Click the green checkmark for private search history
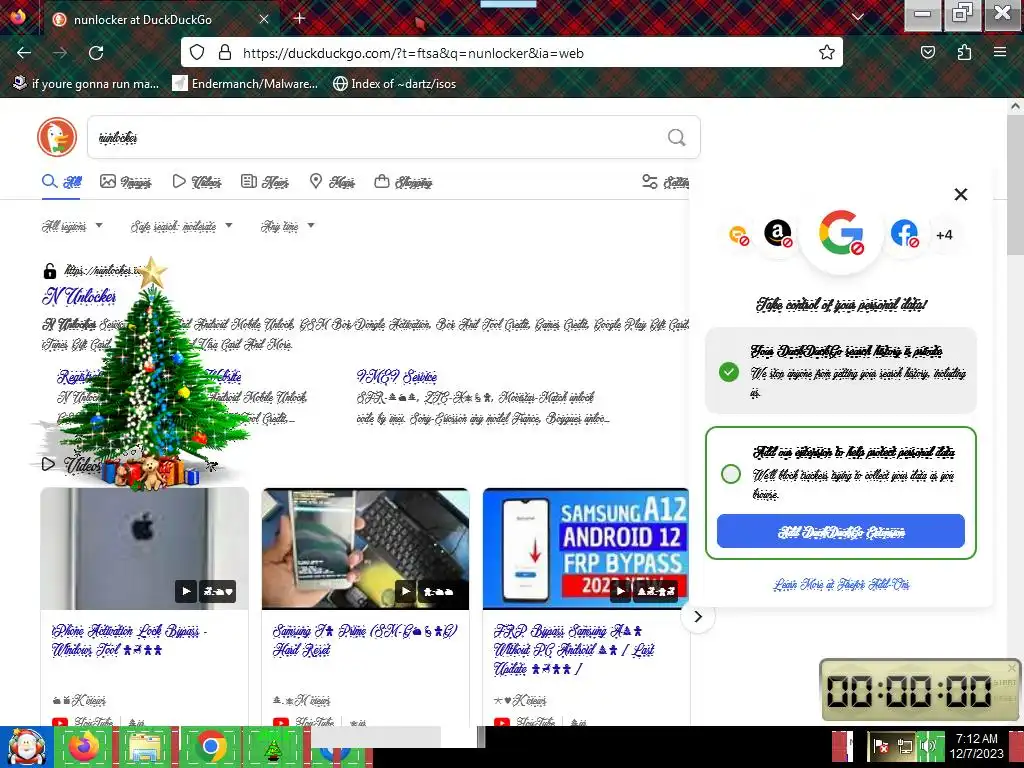The image size is (1024, 768). pos(729,372)
